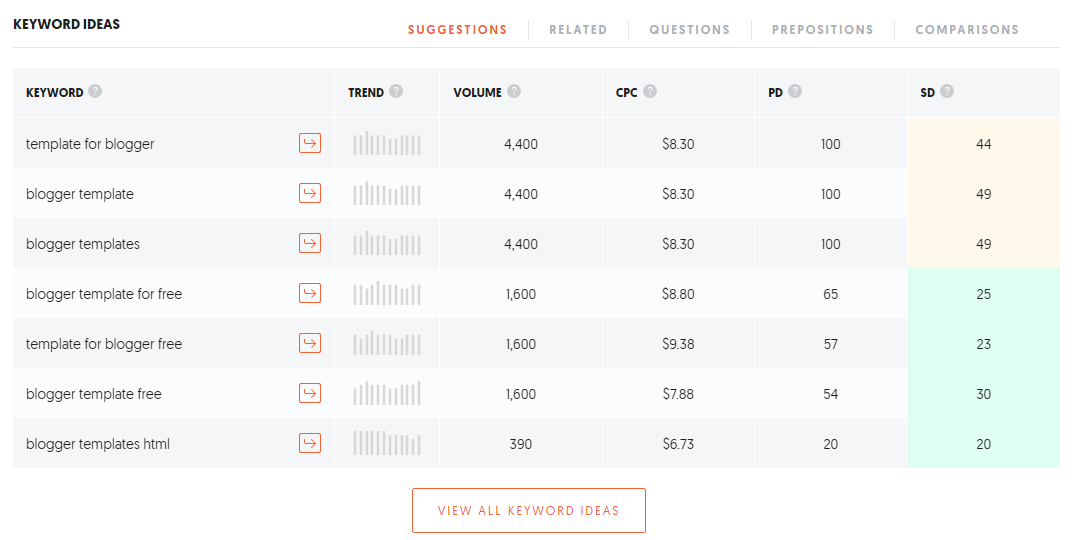Go to the Comparisons tab

point(967,30)
